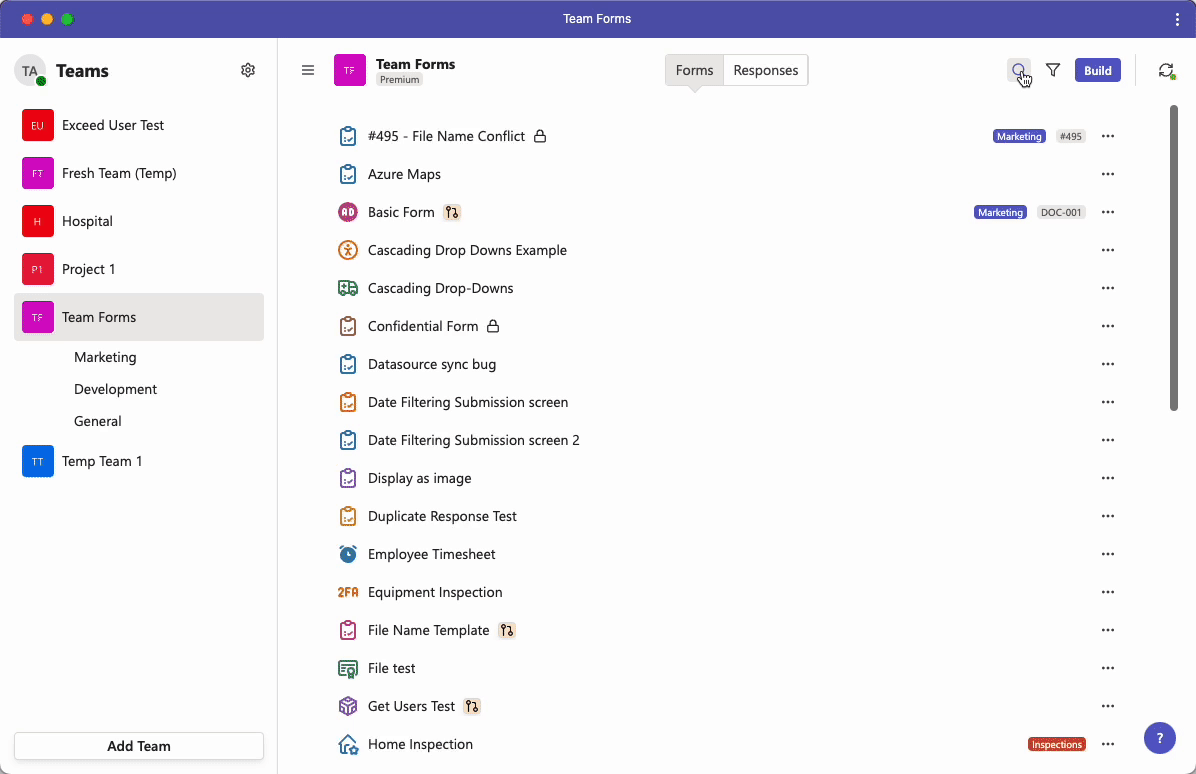Click the Inspections tag on Home Inspection
This screenshot has width=1196, height=774.
1056,744
